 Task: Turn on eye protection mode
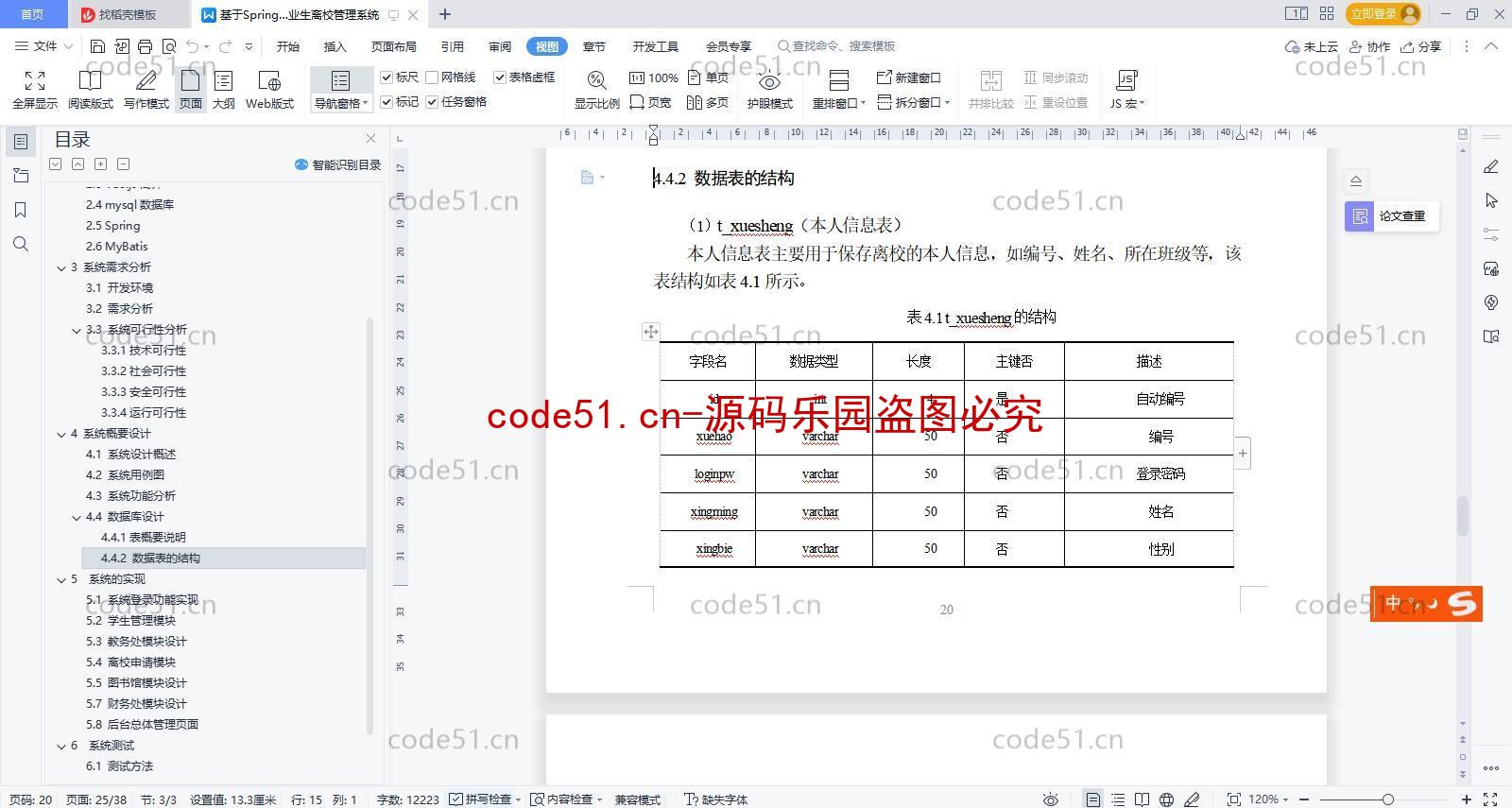point(769,90)
